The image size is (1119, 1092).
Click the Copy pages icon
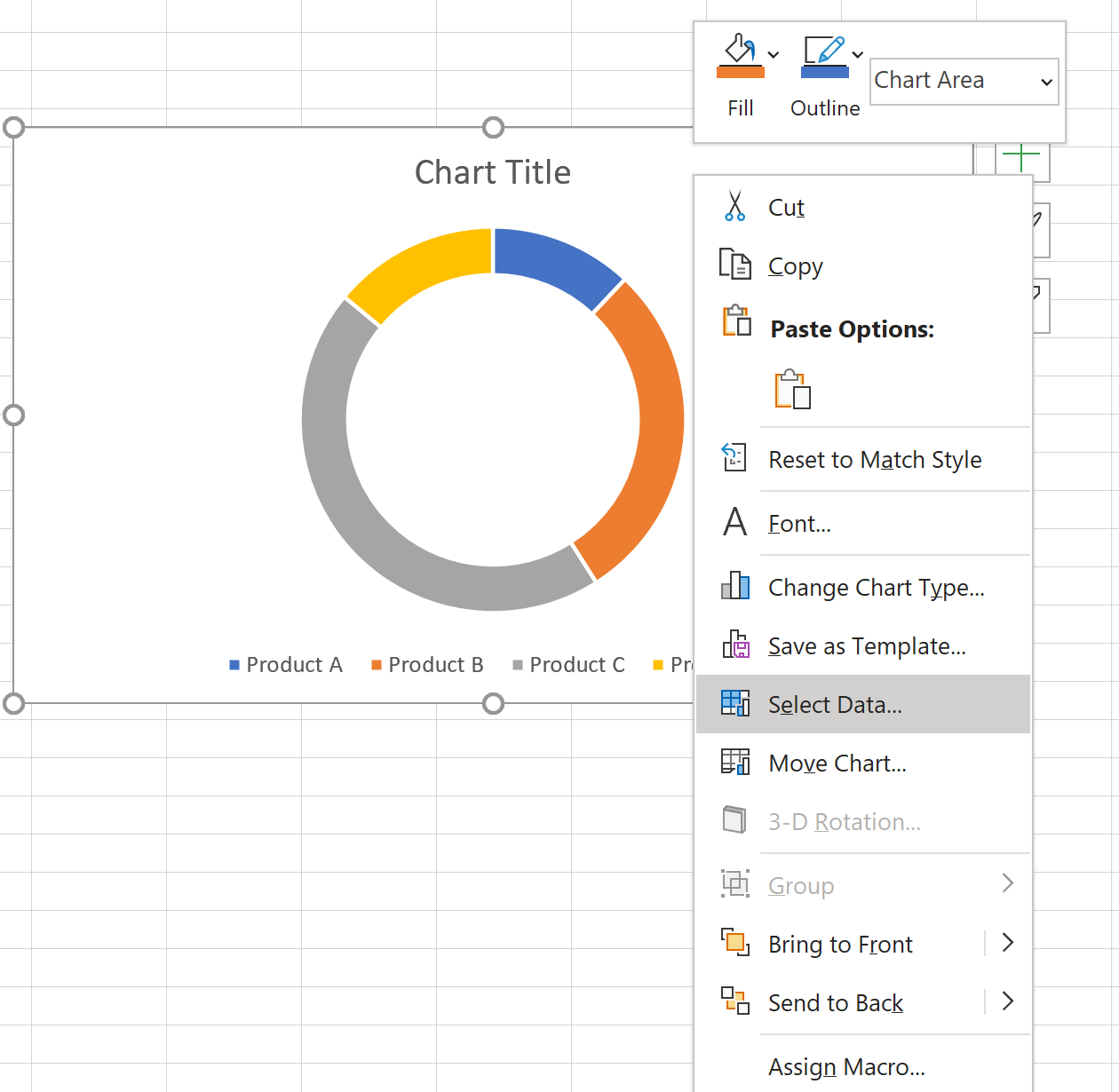[x=735, y=265]
